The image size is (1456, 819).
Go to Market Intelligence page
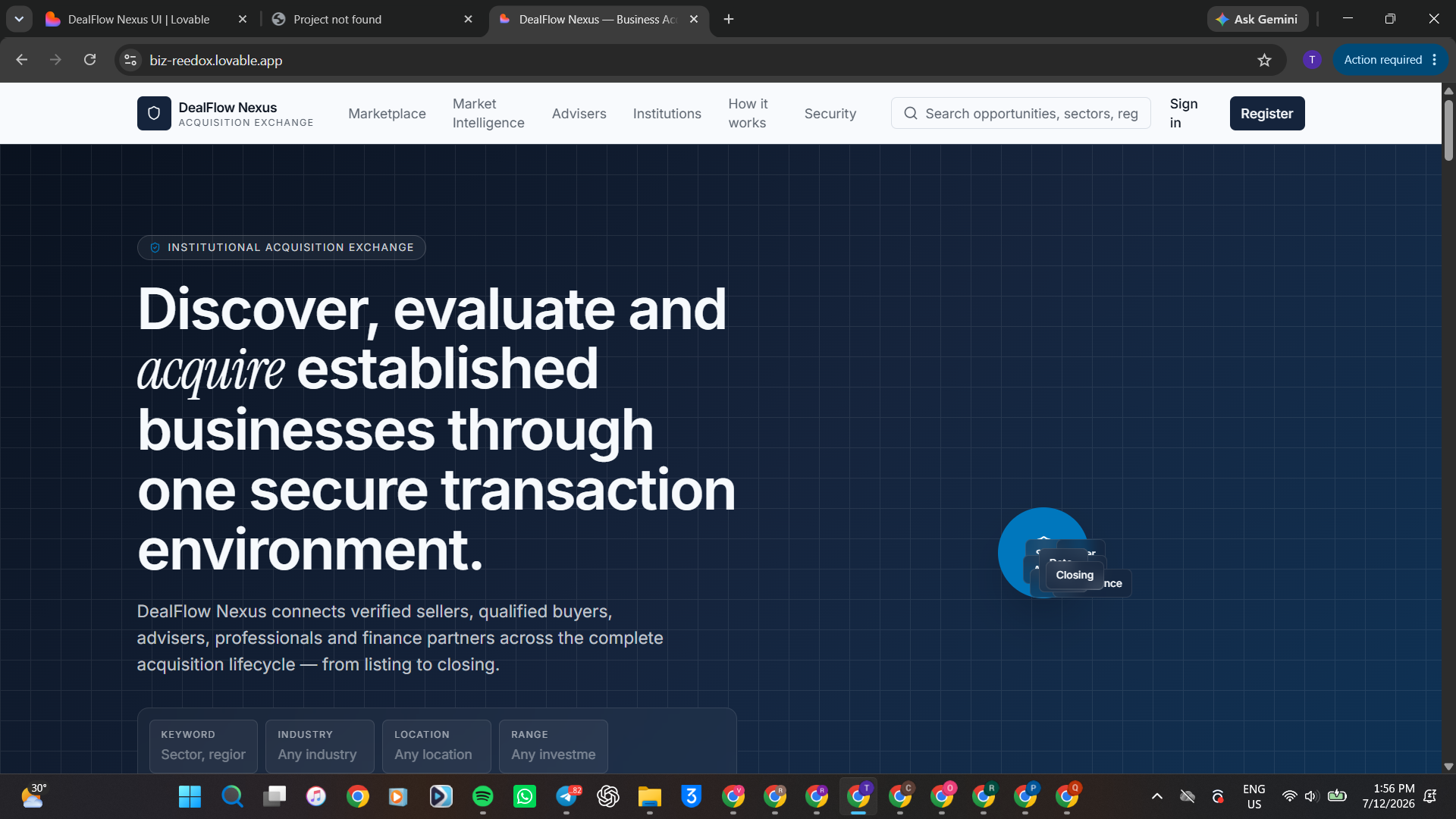488,114
